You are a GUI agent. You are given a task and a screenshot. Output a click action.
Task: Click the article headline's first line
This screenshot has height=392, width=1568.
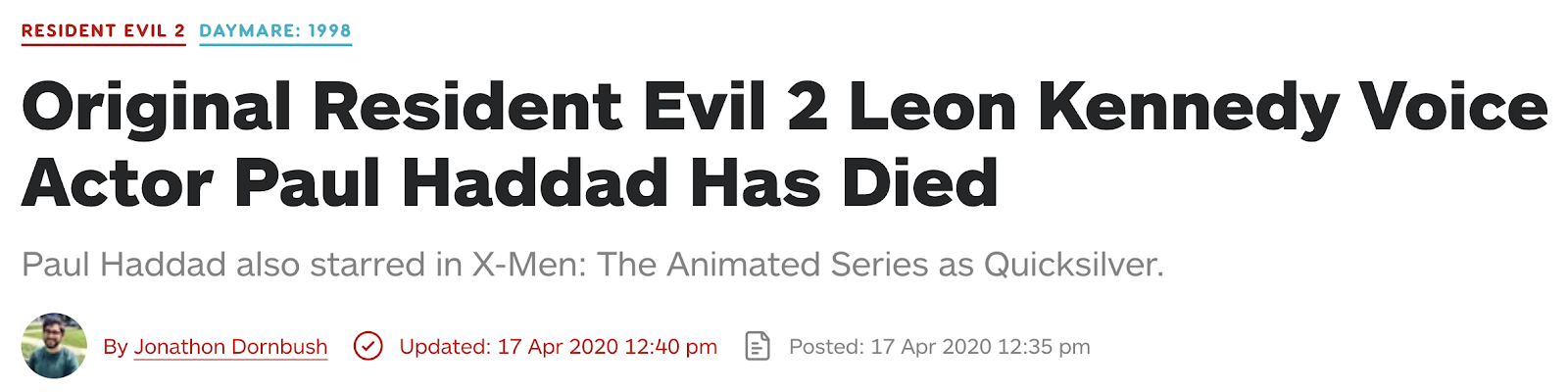[785, 108]
